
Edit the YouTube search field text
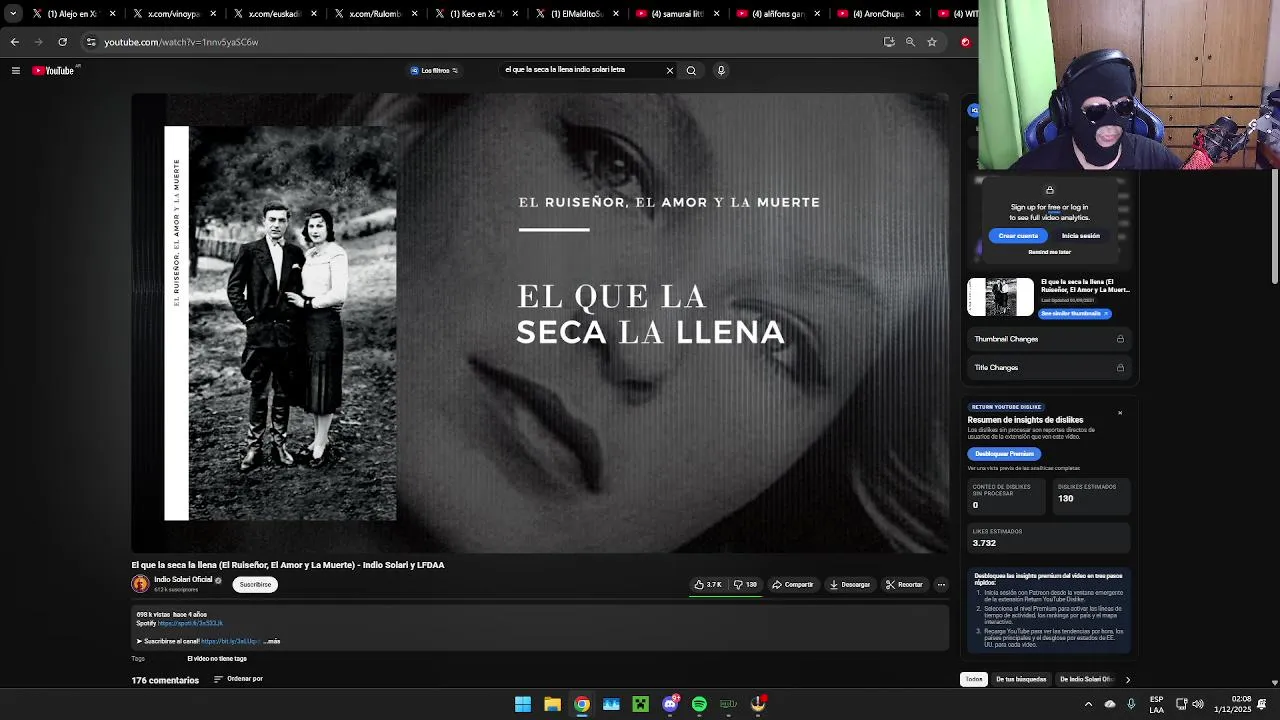[582, 70]
